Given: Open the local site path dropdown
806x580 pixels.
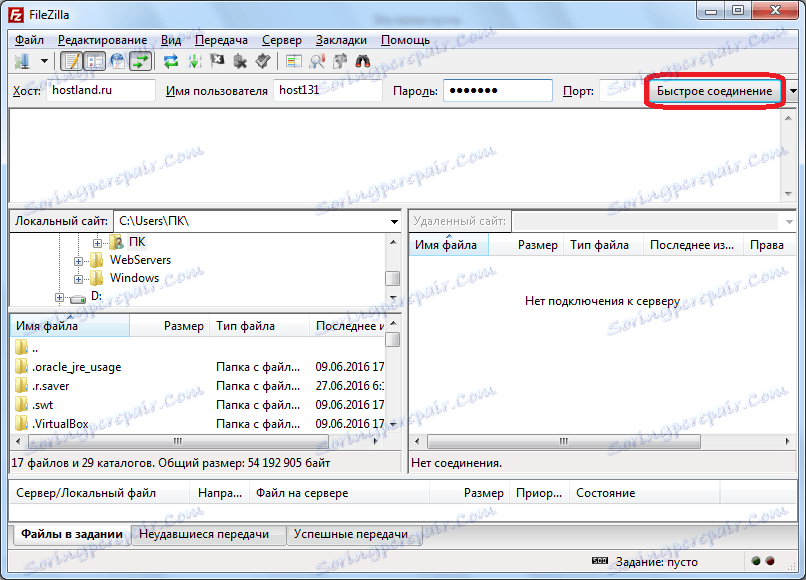Looking at the screenshot, I should (x=394, y=222).
